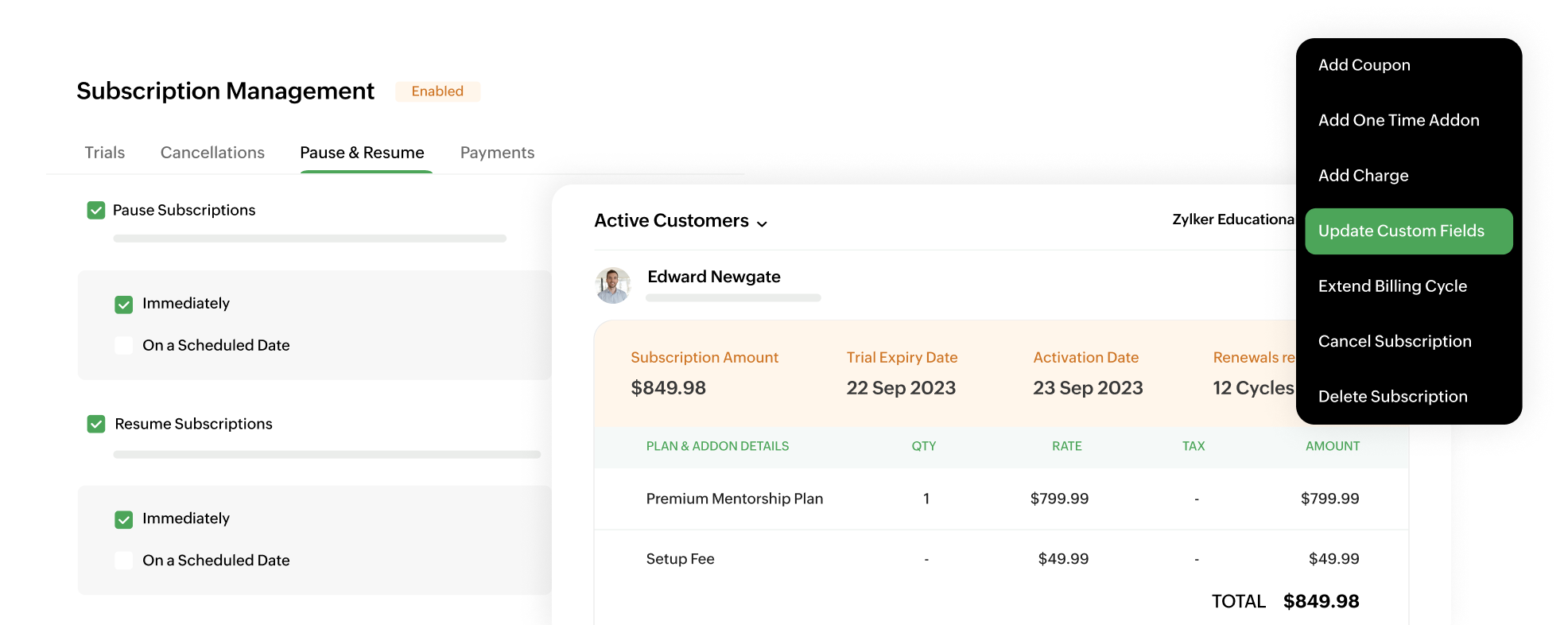Choose Add Coupon from the menu
The height and width of the screenshot is (625, 1568).
(1364, 65)
